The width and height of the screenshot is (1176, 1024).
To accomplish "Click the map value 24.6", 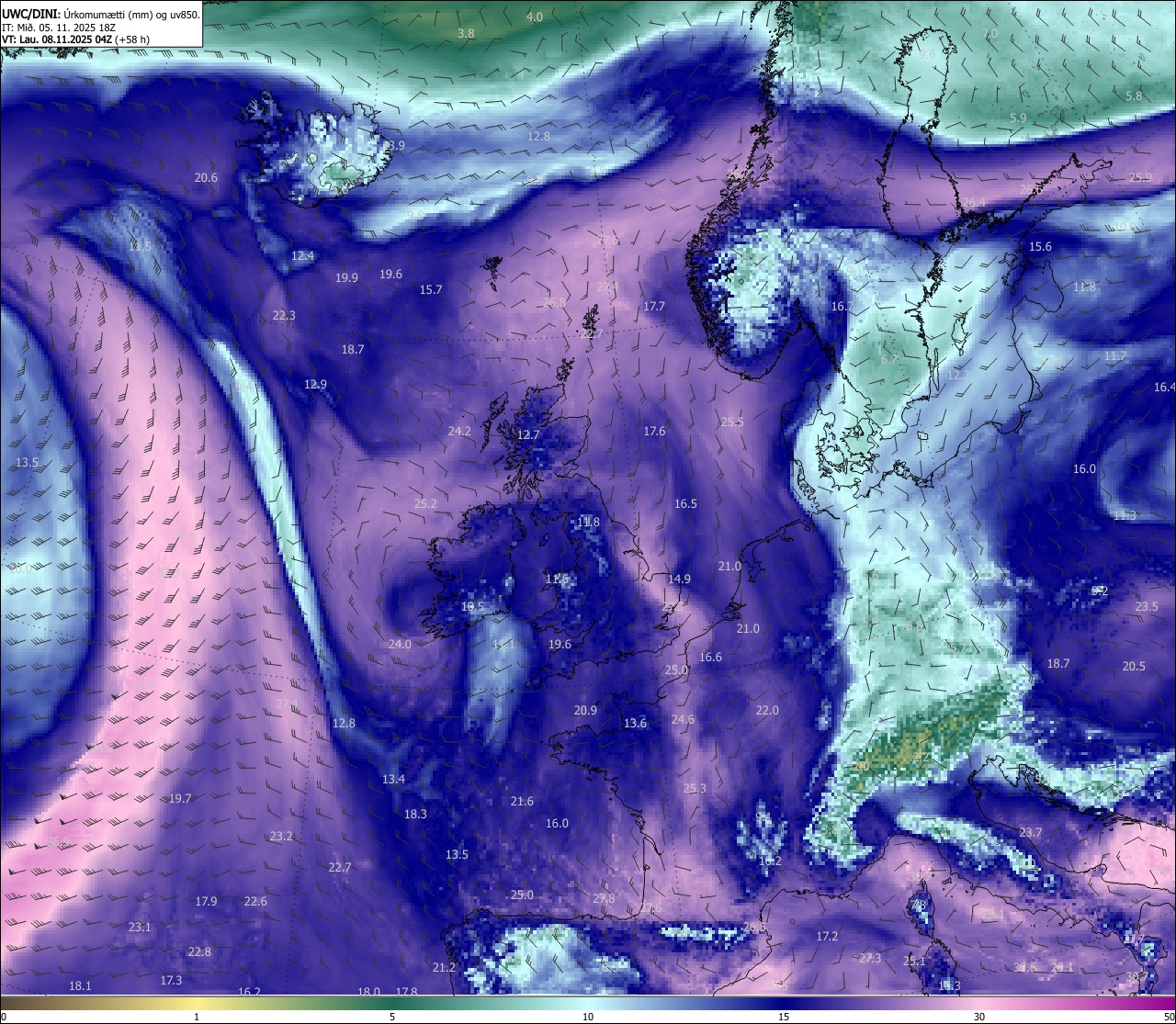I will [683, 720].
